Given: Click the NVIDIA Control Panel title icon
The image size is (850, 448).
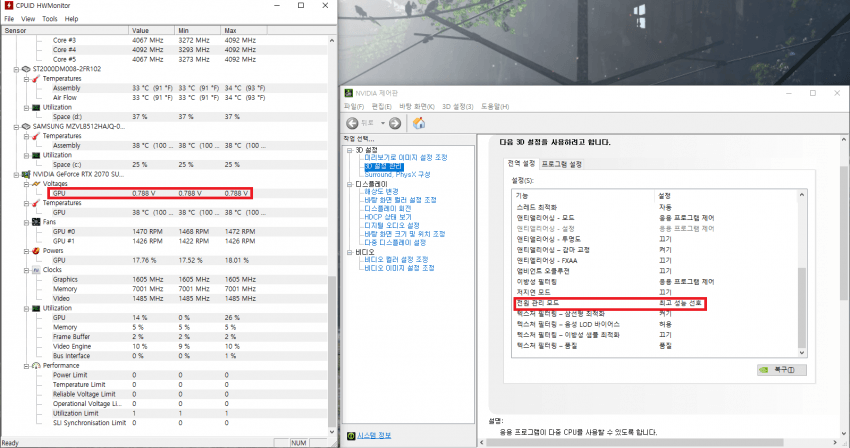Looking at the screenshot, I should (x=349, y=93).
